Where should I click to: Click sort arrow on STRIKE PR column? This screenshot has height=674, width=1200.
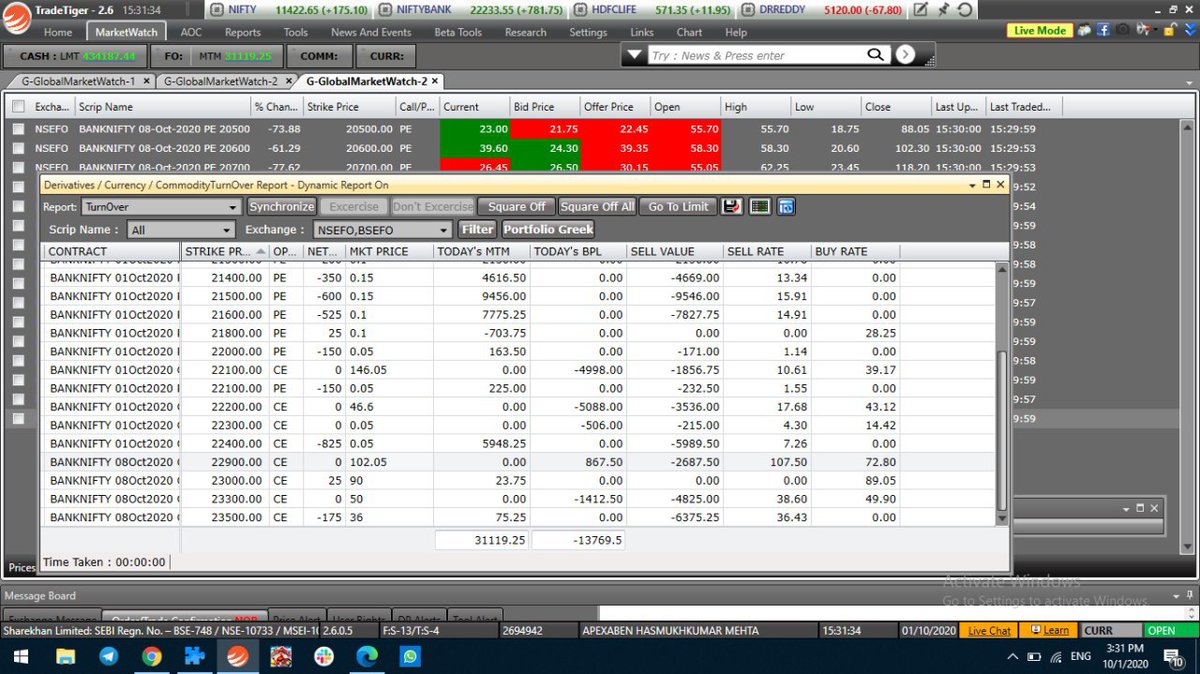pos(262,251)
